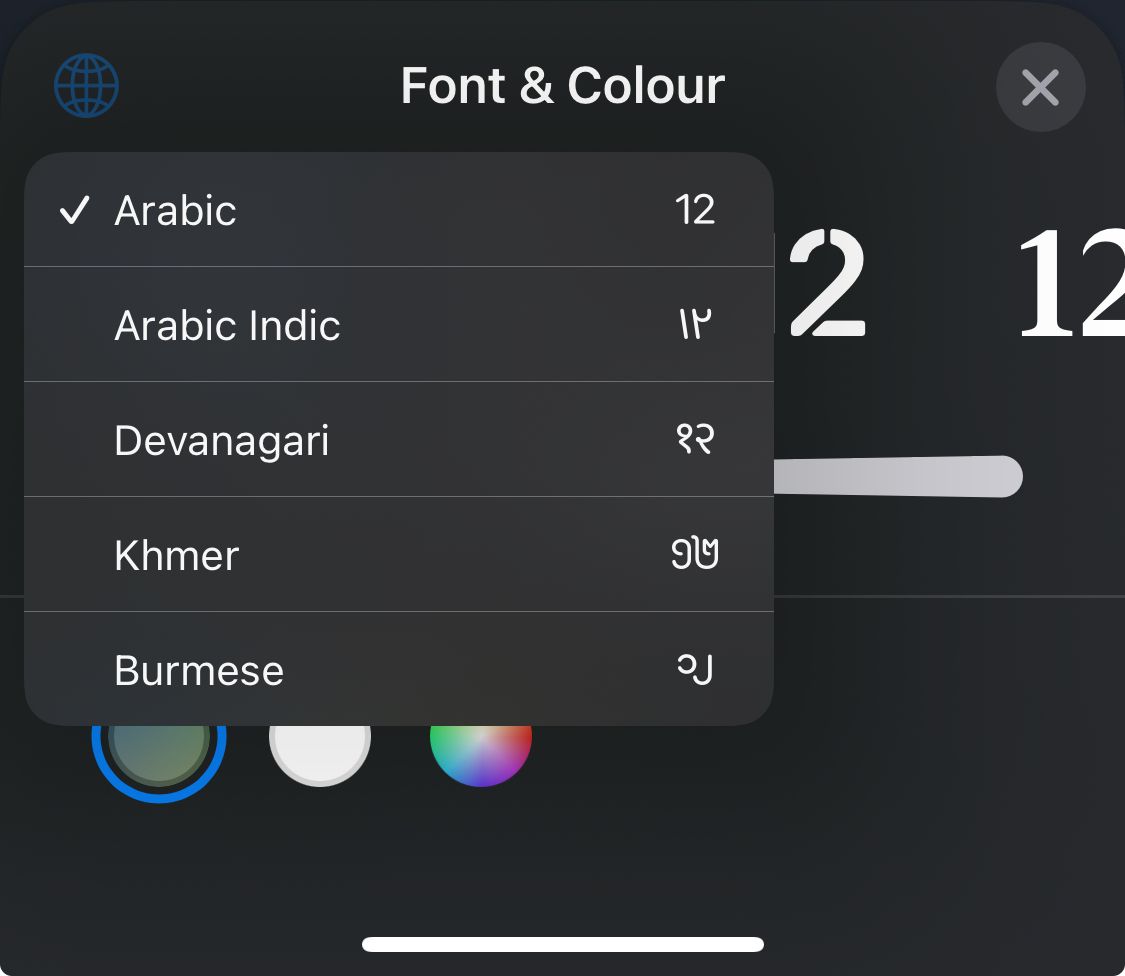
Task: Choose Arabic Indic numerals
Action: pyautogui.click(x=399, y=324)
